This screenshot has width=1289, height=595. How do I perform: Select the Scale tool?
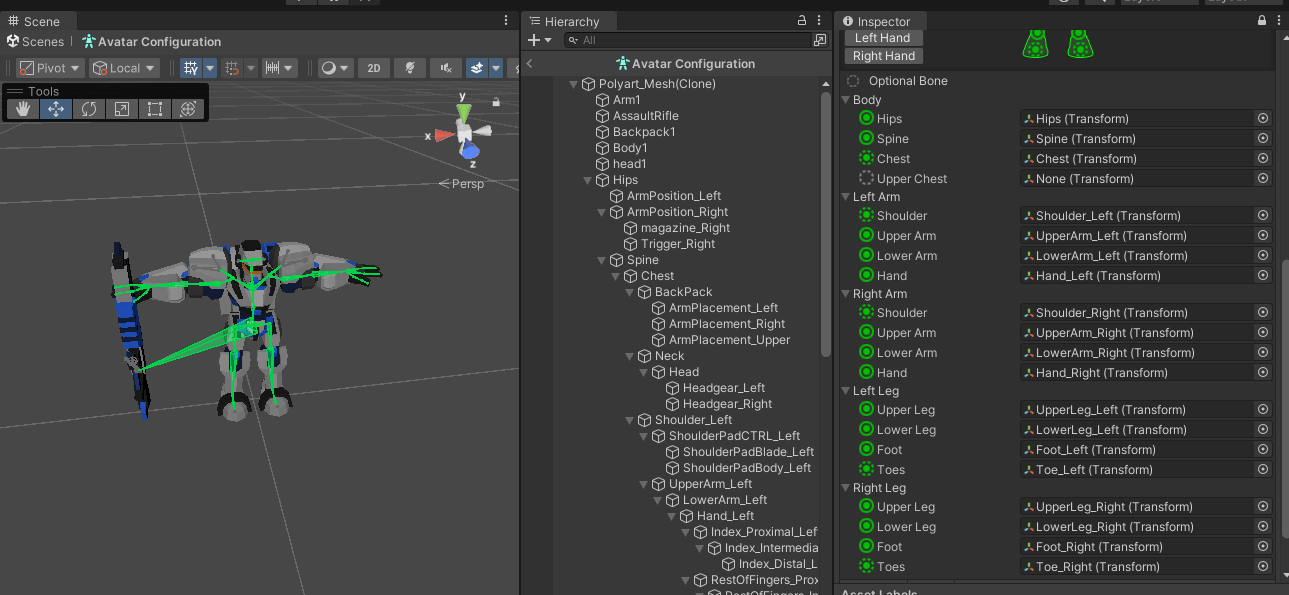click(x=122, y=109)
